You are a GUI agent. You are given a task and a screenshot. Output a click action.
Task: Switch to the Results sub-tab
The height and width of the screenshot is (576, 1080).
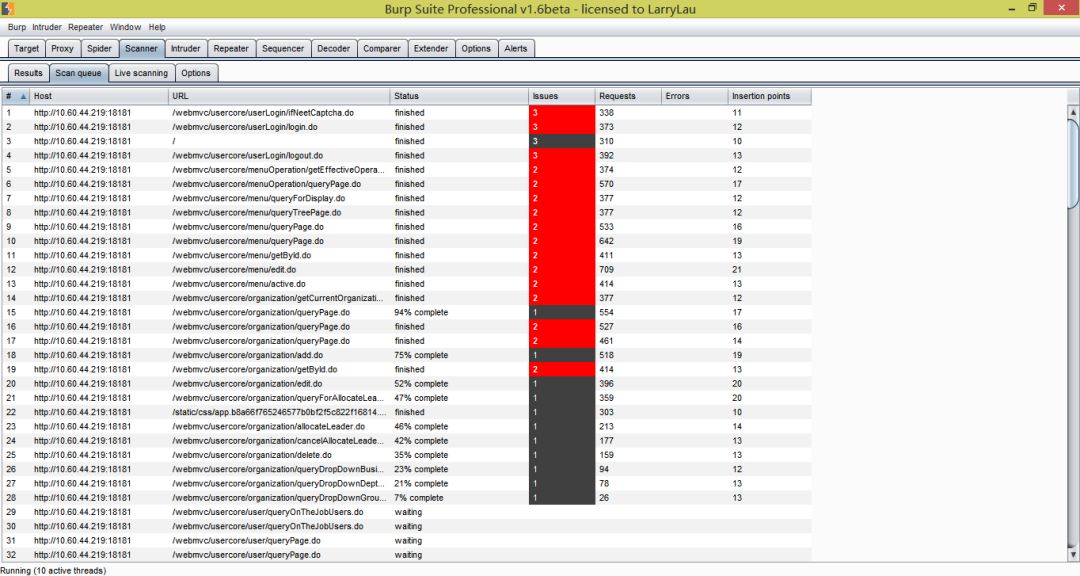coord(28,73)
